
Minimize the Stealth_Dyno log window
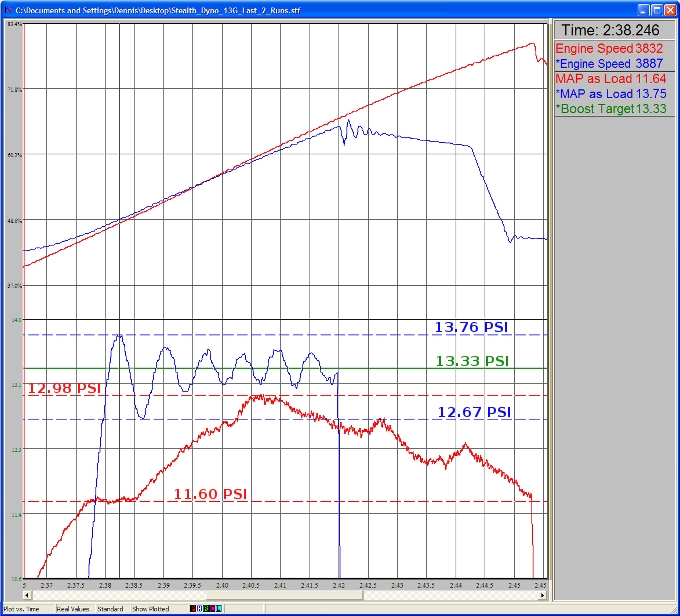point(643,10)
